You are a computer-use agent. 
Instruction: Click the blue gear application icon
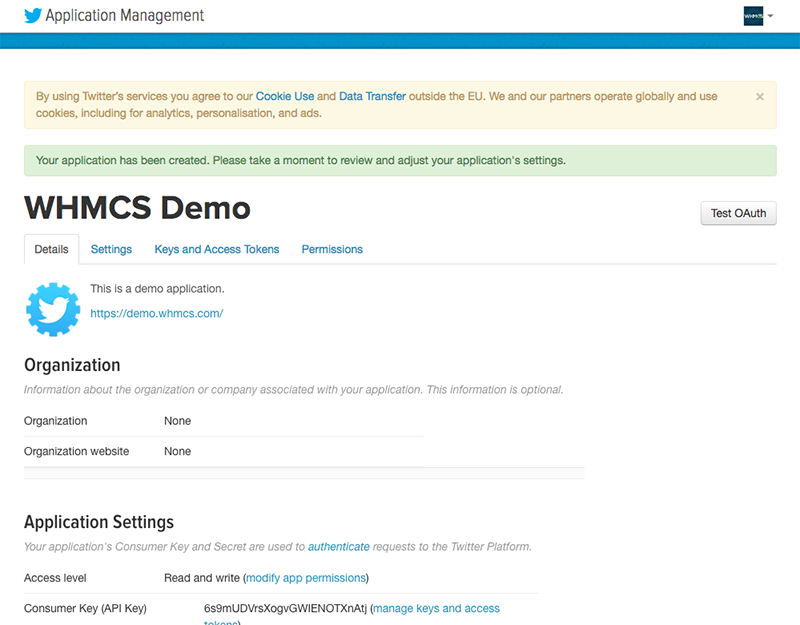tap(53, 309)
